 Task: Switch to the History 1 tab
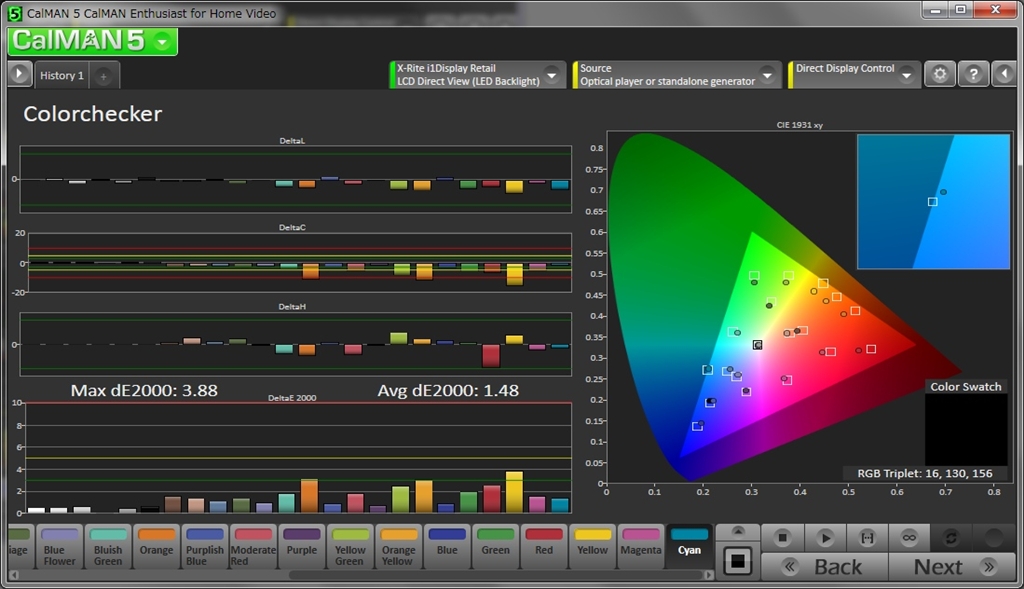coord(62,75)
